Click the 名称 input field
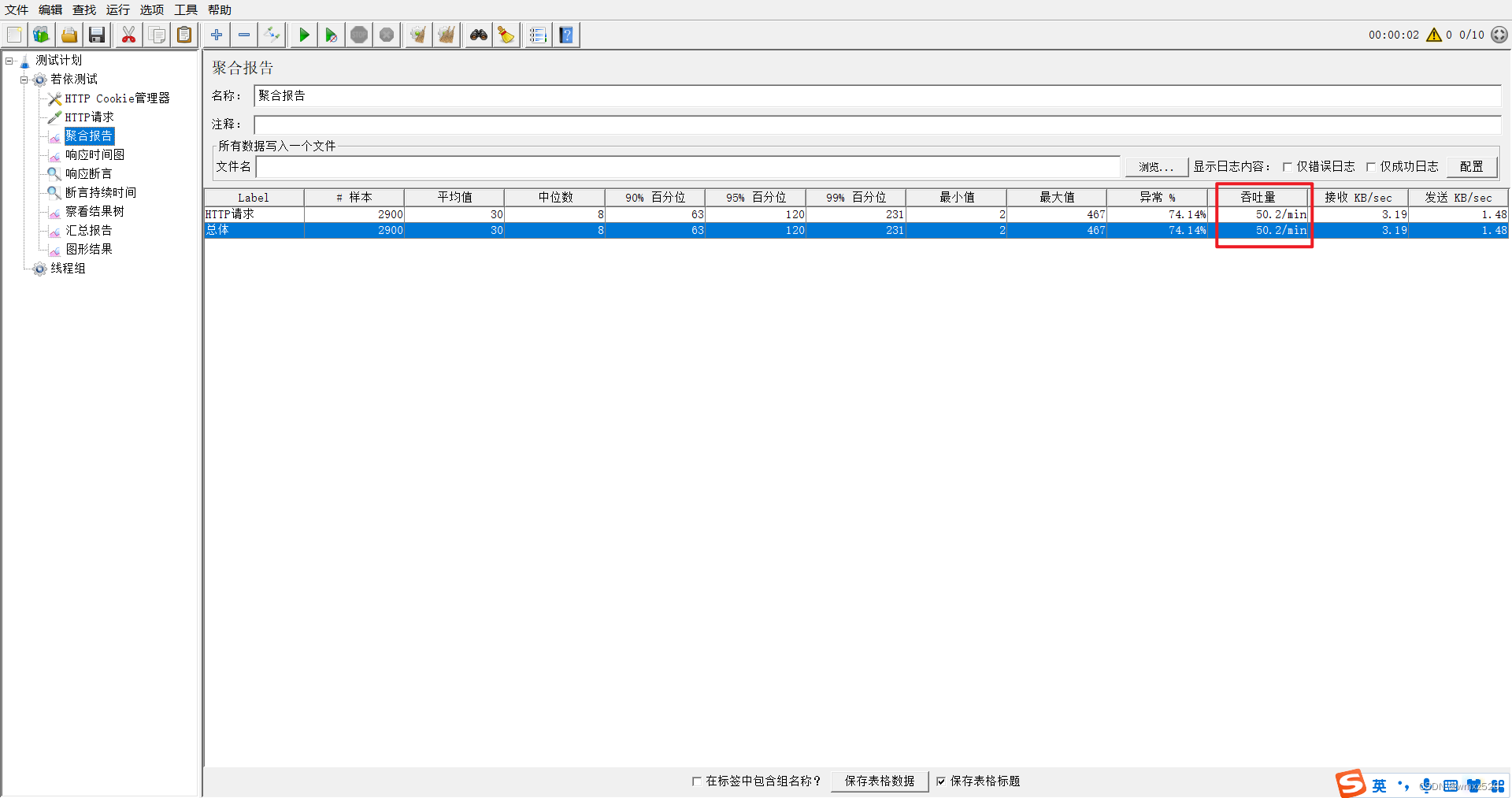Image resolution: width=1512 pixels, height=798 pixels. (x=877, y=96)
